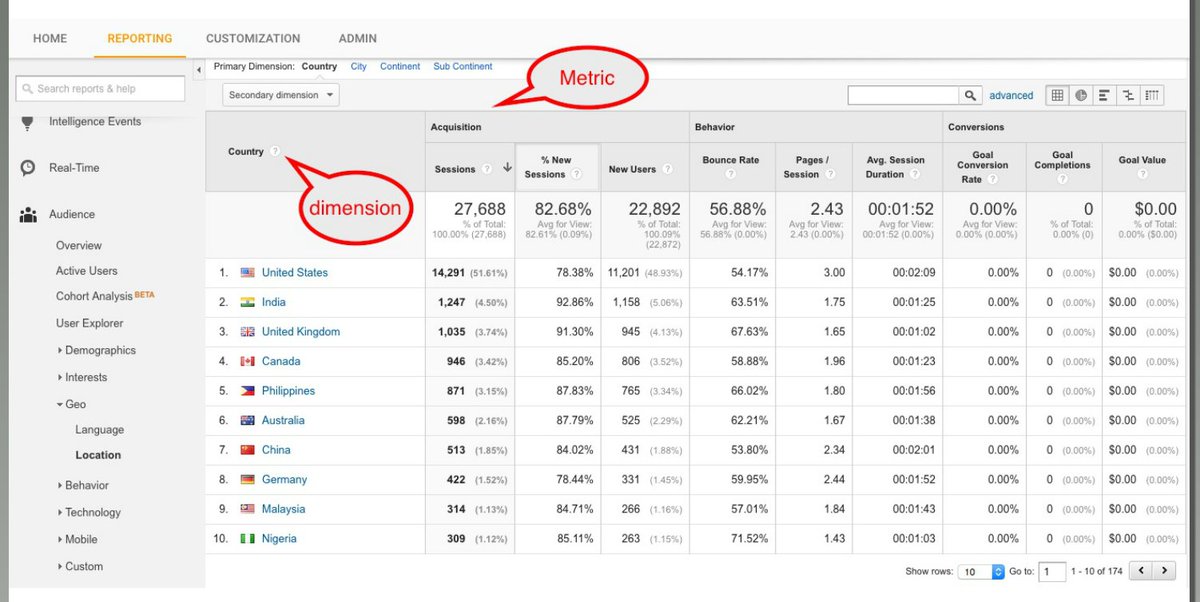Open the Language report under Geo
The image size is (1200, 602).
tap(100, 430)
